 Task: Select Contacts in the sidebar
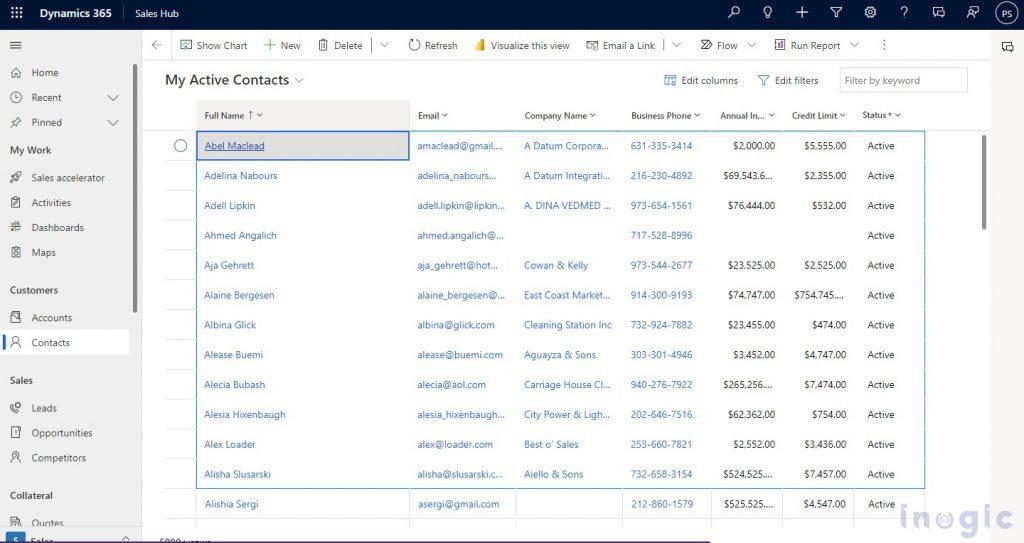click(65, 342)
